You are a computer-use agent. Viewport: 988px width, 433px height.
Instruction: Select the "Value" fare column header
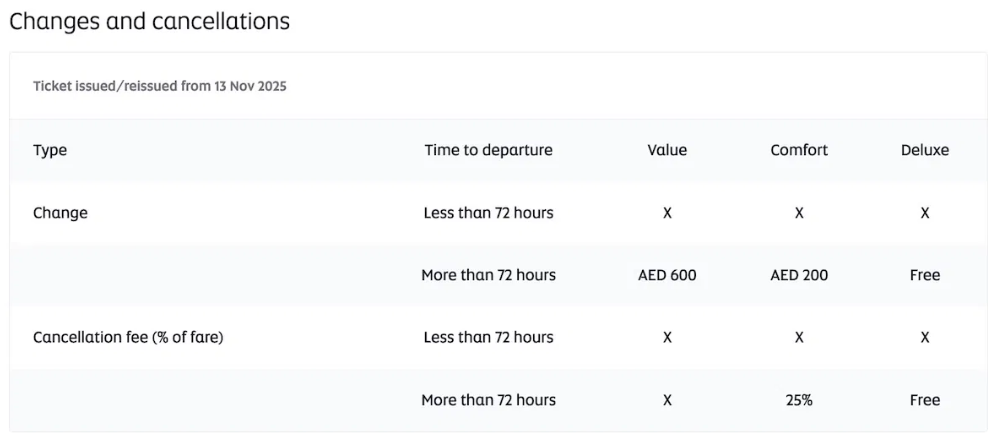(x=667, y=150)
